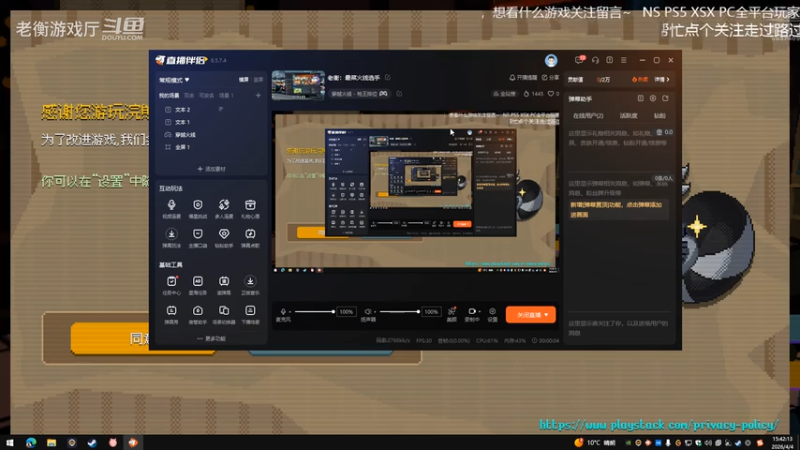Open the beauty filter icon
800x450 pixels.
coord(452,311)
